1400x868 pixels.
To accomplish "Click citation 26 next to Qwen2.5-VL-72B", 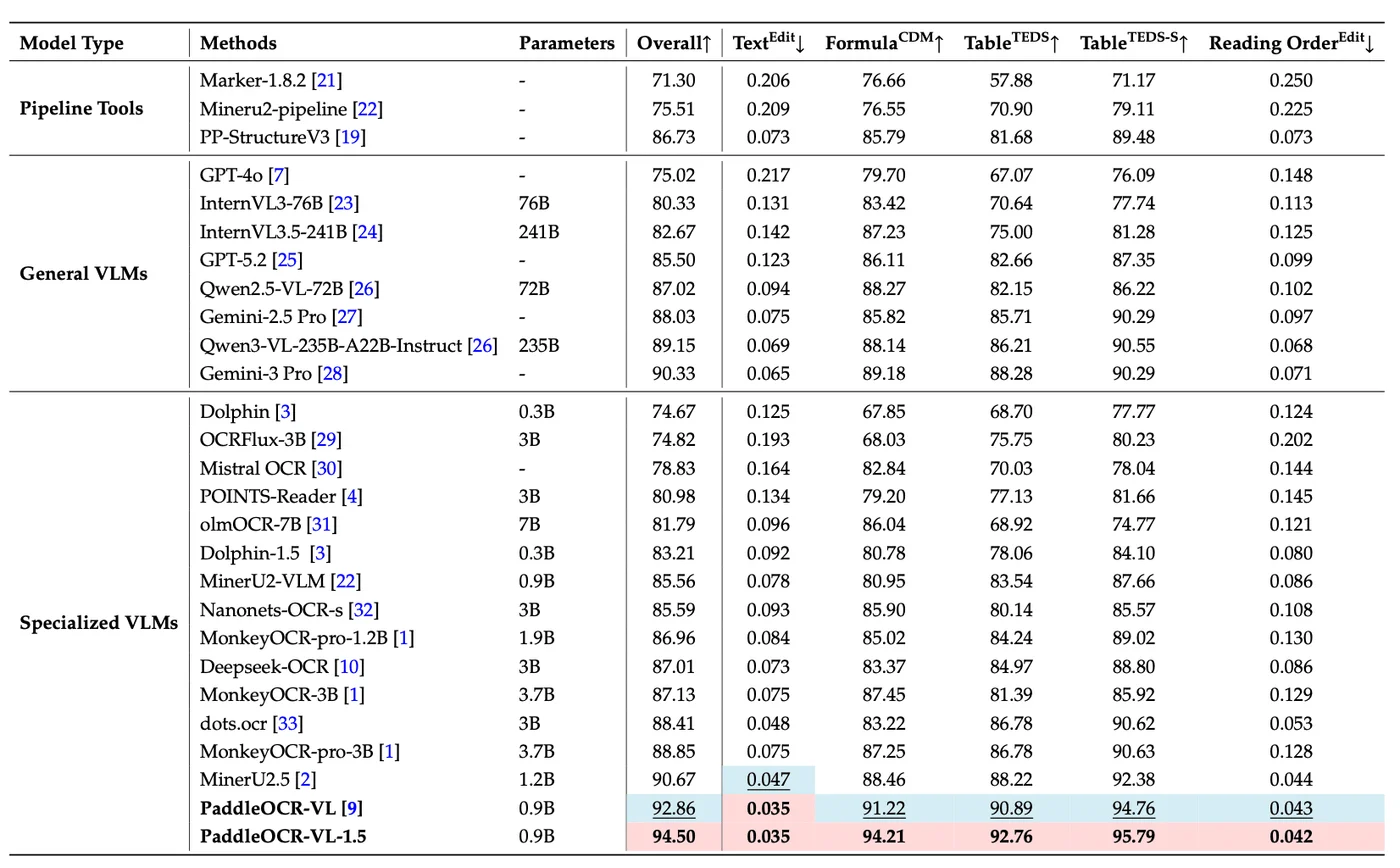I will pos(364,289).
